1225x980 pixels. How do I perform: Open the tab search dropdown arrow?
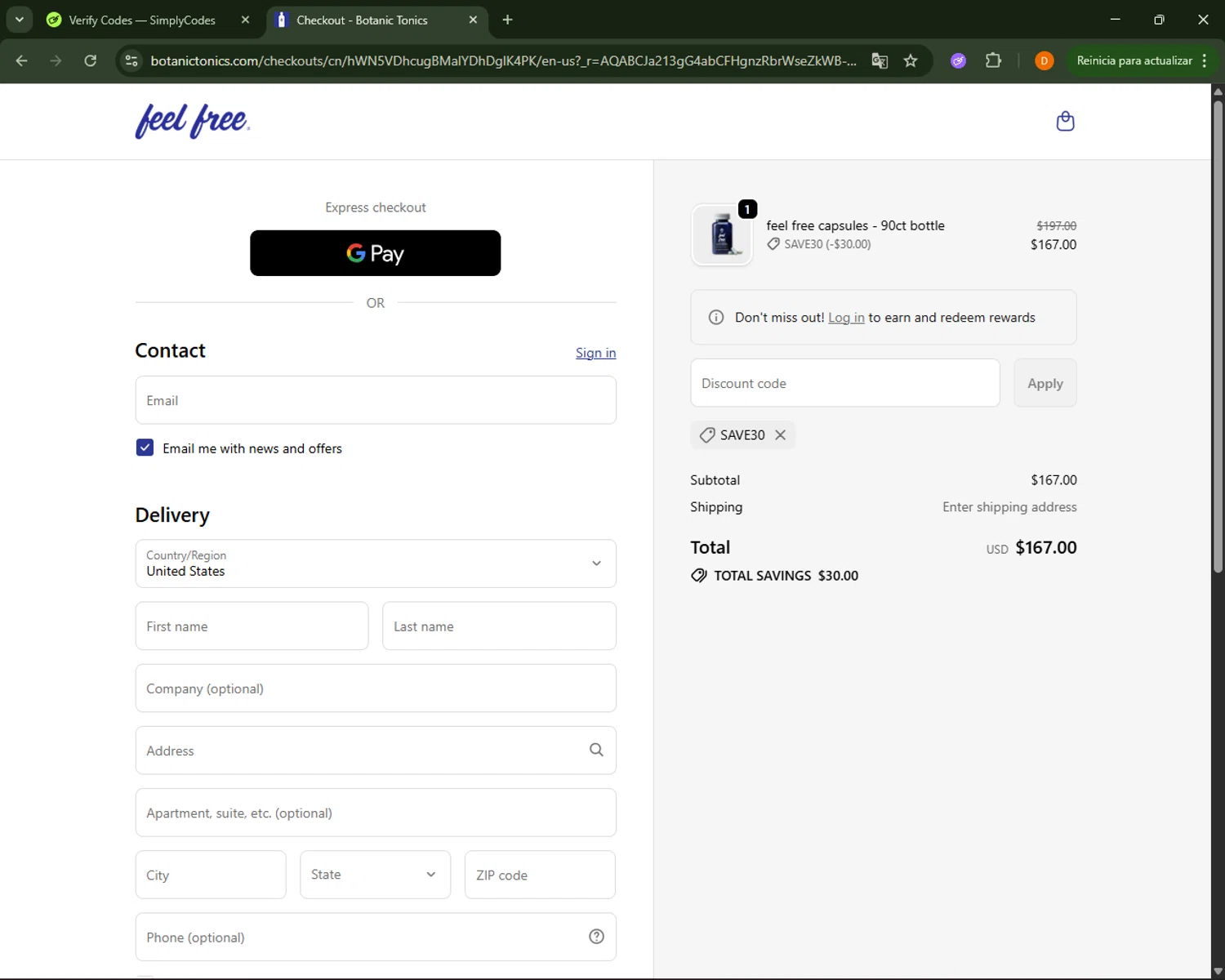point(19,20)
